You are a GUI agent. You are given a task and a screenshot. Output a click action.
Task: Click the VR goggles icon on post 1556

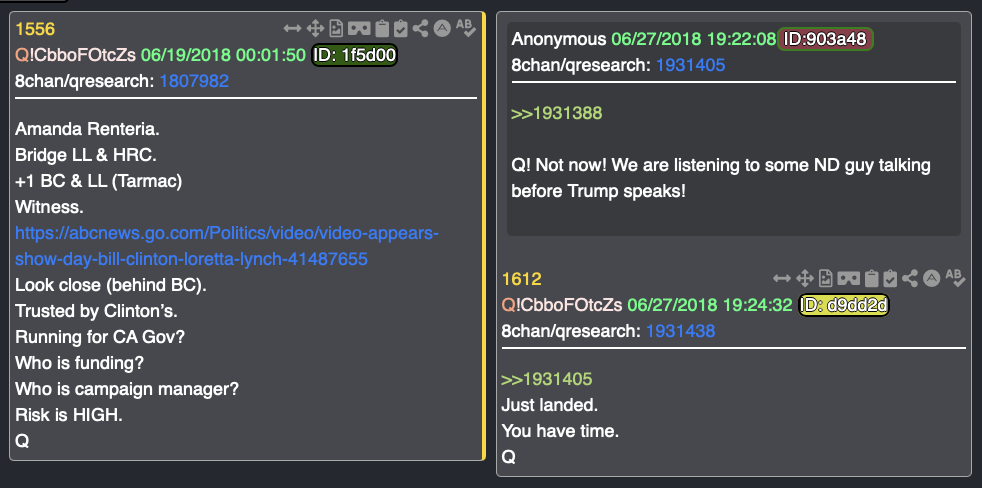(359, 28)
